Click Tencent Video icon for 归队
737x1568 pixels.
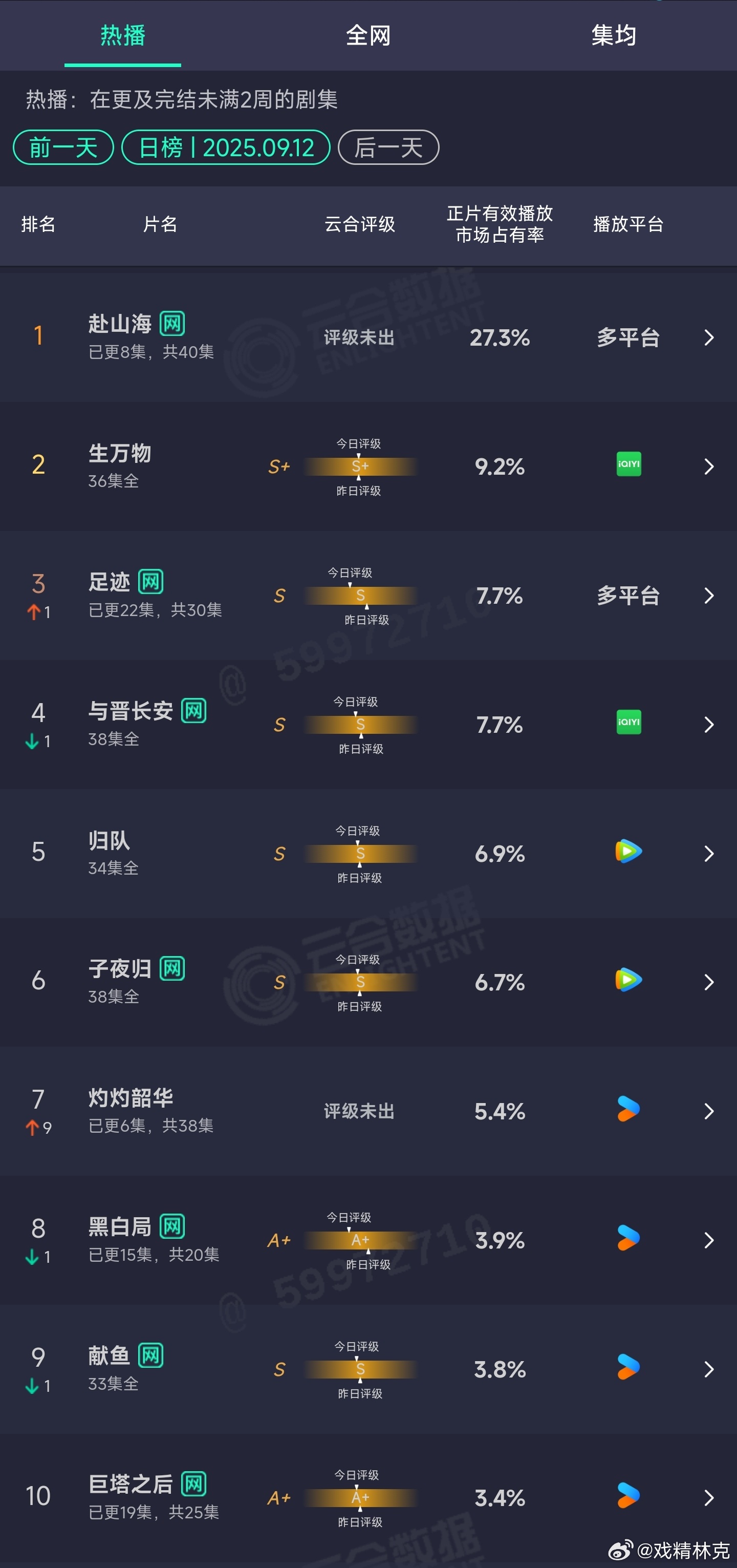628,851
